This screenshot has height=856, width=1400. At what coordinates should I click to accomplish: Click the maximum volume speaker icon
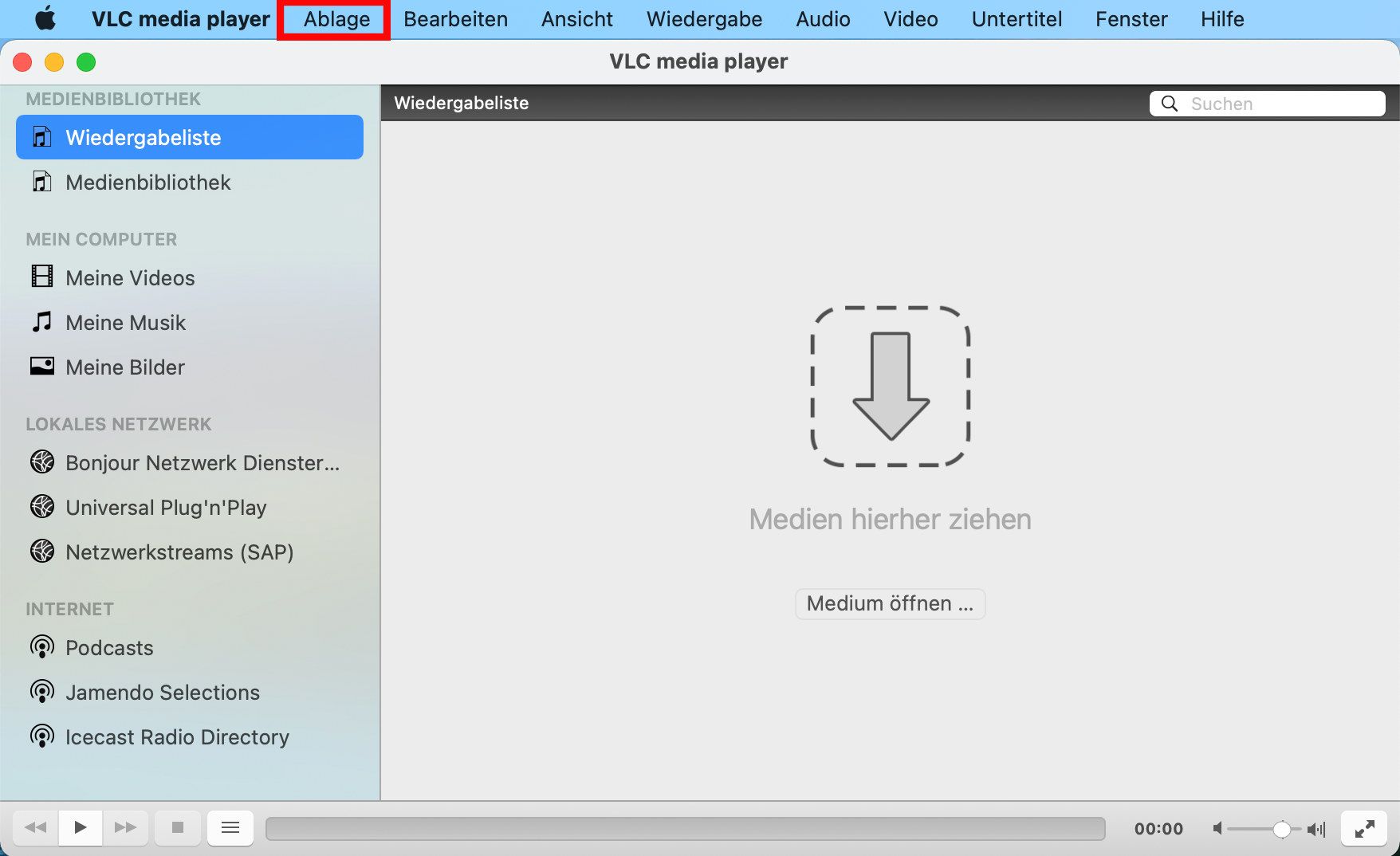click(x=1316, y=829)
